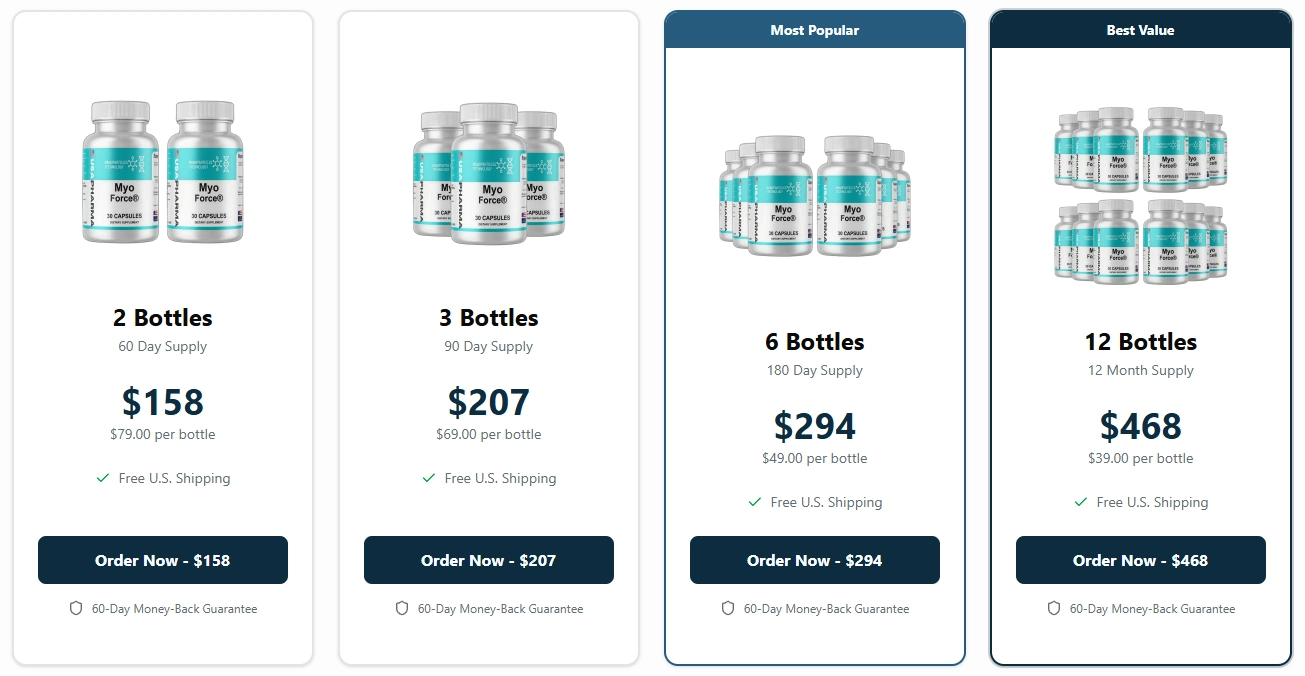The height and width of the screenshot is (676, 1305).
Task: Order the 2 Bottles package for $158
Action: click(x=162, y=560)
